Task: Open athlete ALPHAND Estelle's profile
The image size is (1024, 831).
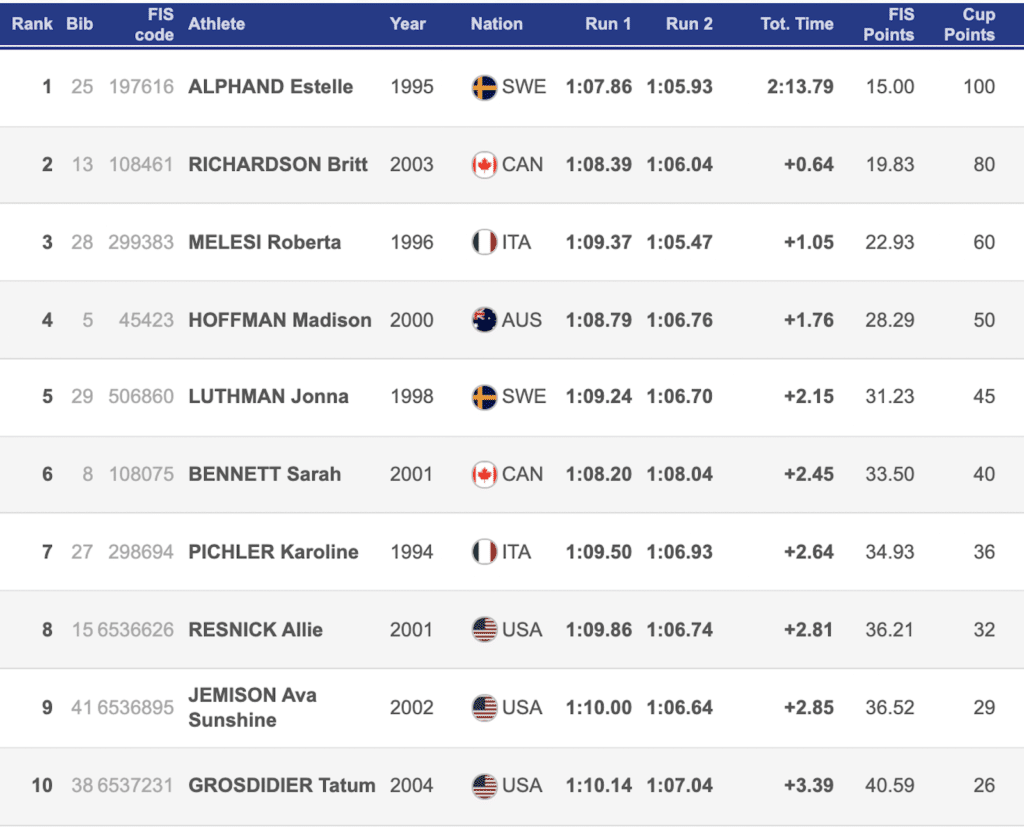Action: point(270,87)
